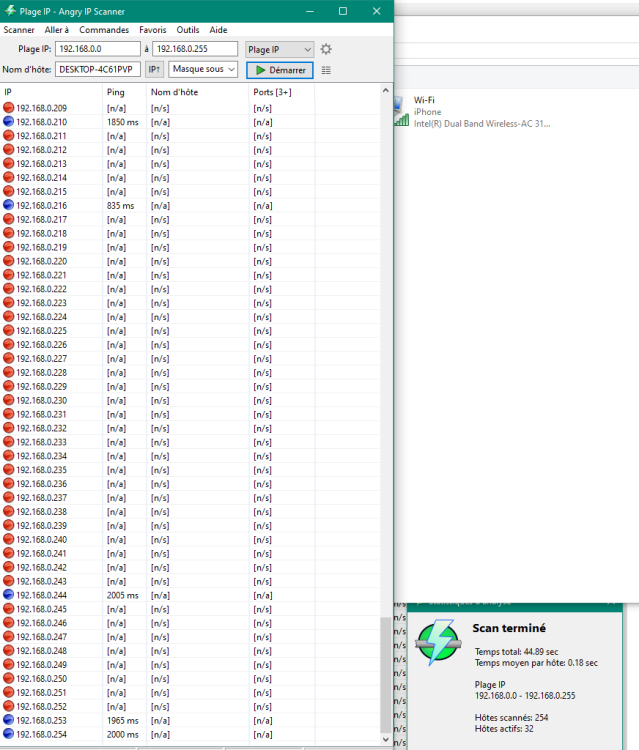
Task: Select the row text 192.168.0.212
Action: pos(42,150)
